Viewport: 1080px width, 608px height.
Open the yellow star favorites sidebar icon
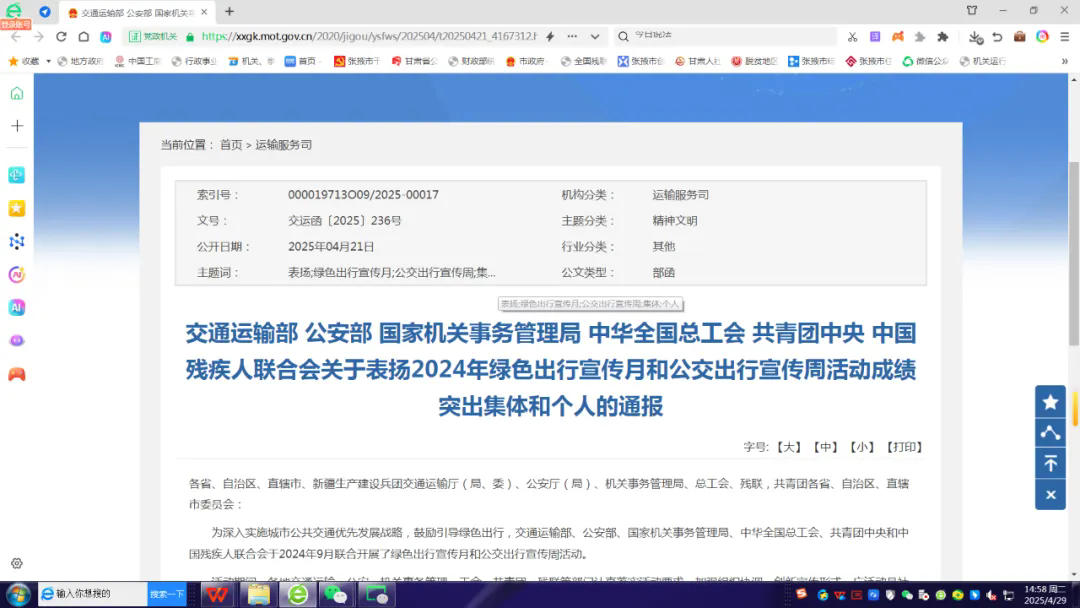(16, 208)
